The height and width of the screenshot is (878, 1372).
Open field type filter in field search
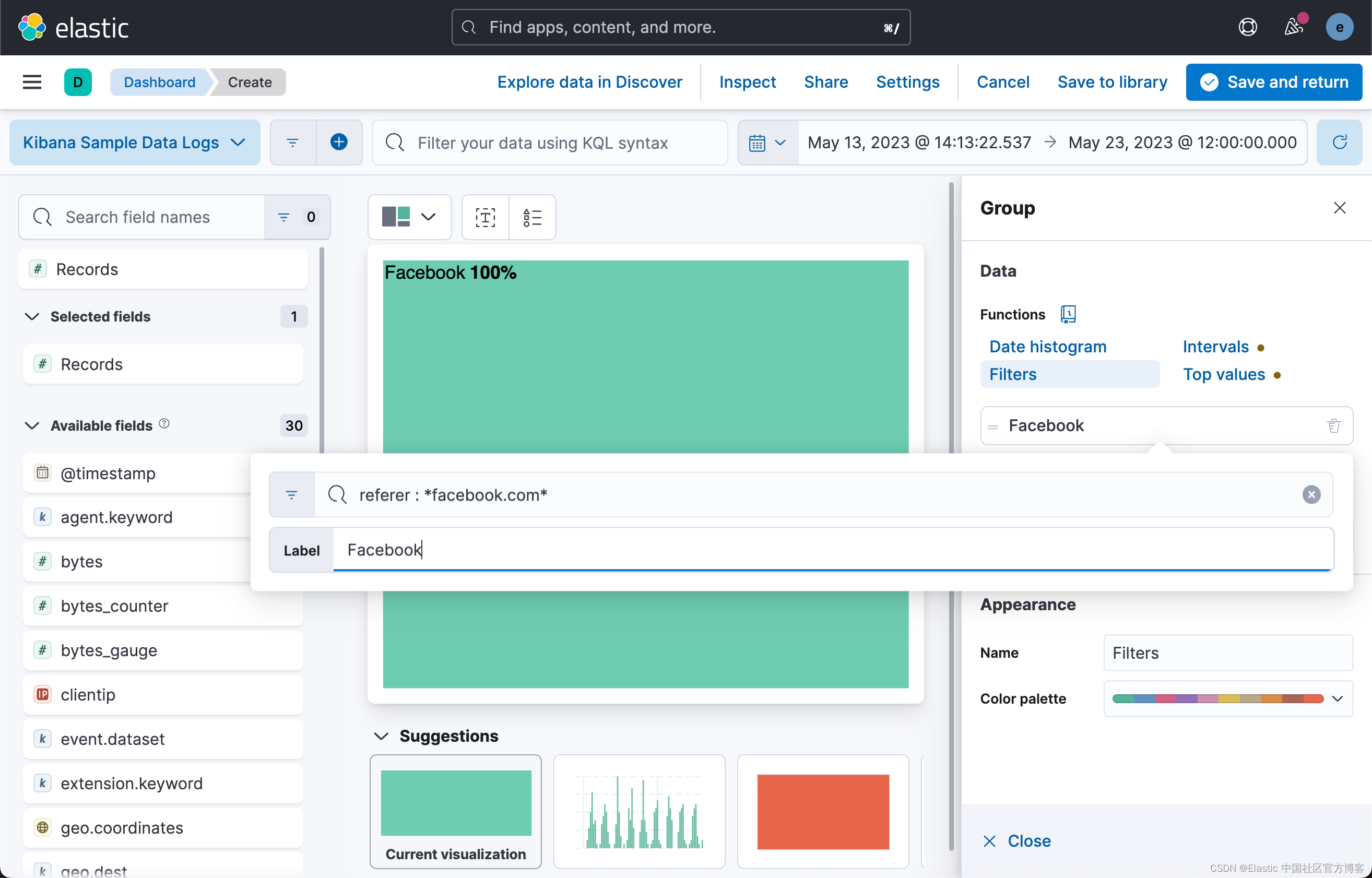[297, 217]
